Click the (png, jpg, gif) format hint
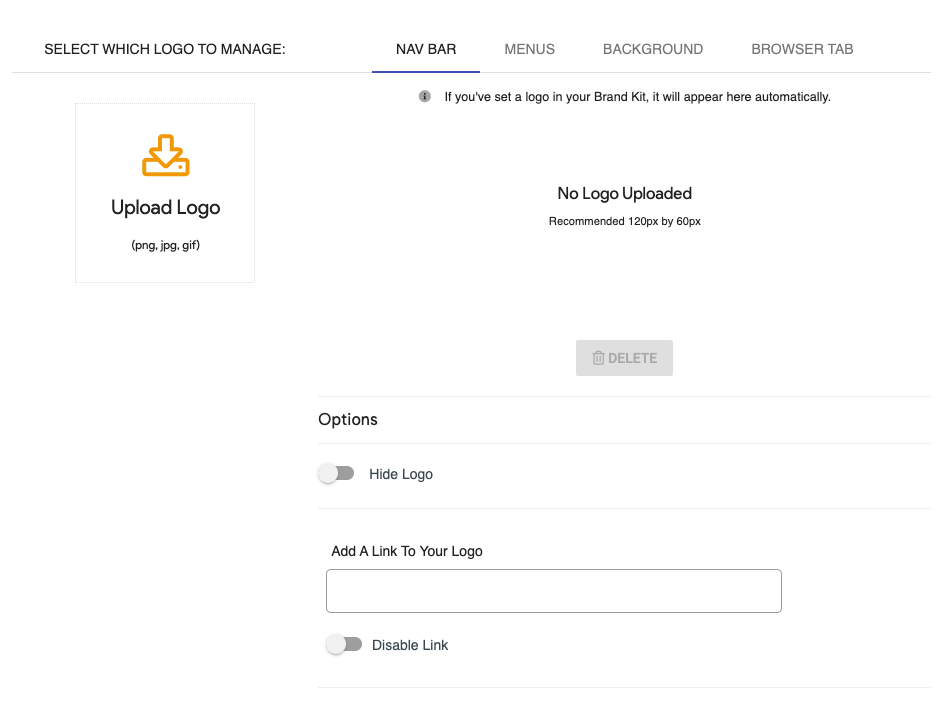 165,245
